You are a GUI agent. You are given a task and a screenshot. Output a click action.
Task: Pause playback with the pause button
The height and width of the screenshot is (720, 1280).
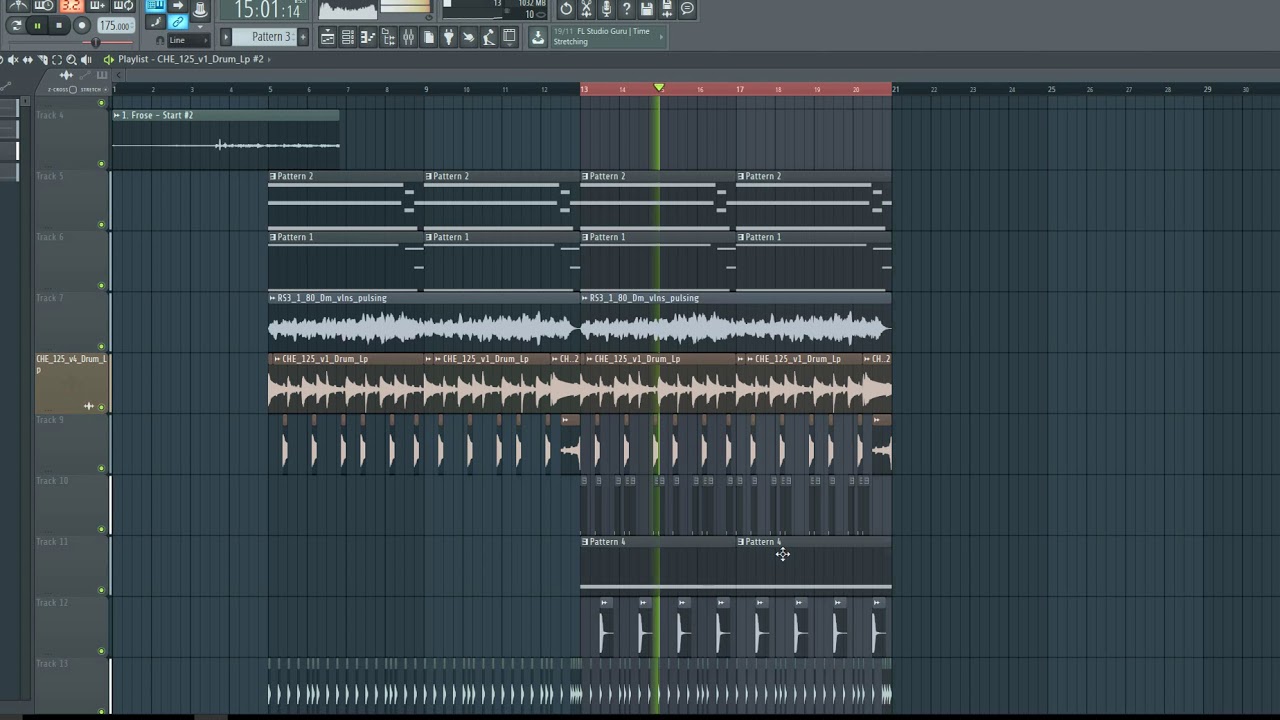tap(37, 25)
